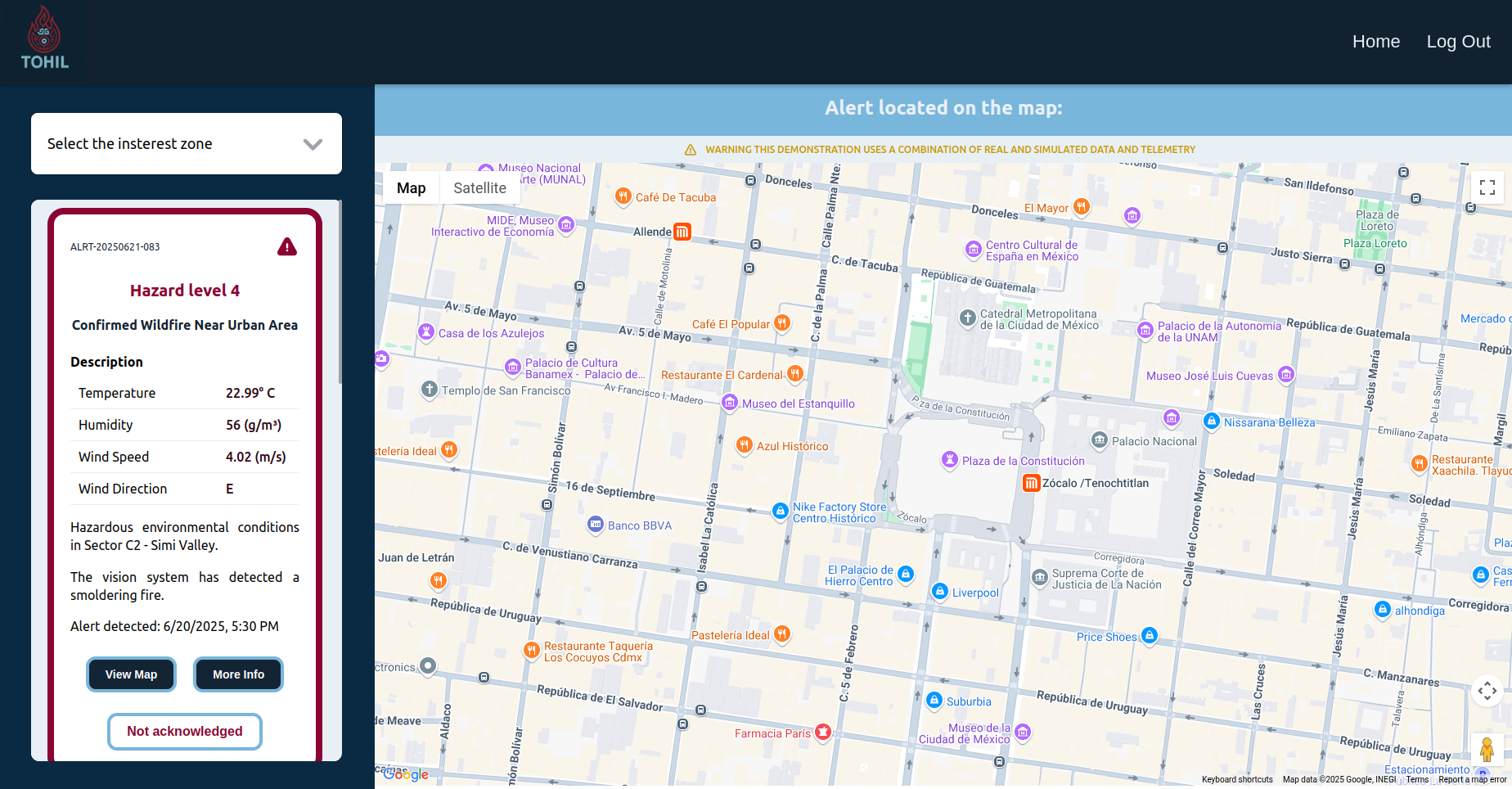Viewport: 1512px width, 789px height.
Task: Click the Templo de San Francisco church marker
Action: (430, 390)
